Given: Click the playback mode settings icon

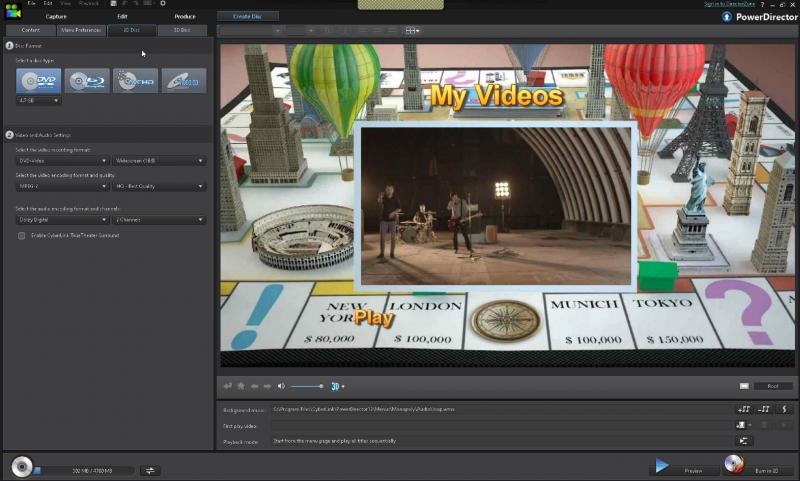Looking at the screenshot, I should point(743,441).
